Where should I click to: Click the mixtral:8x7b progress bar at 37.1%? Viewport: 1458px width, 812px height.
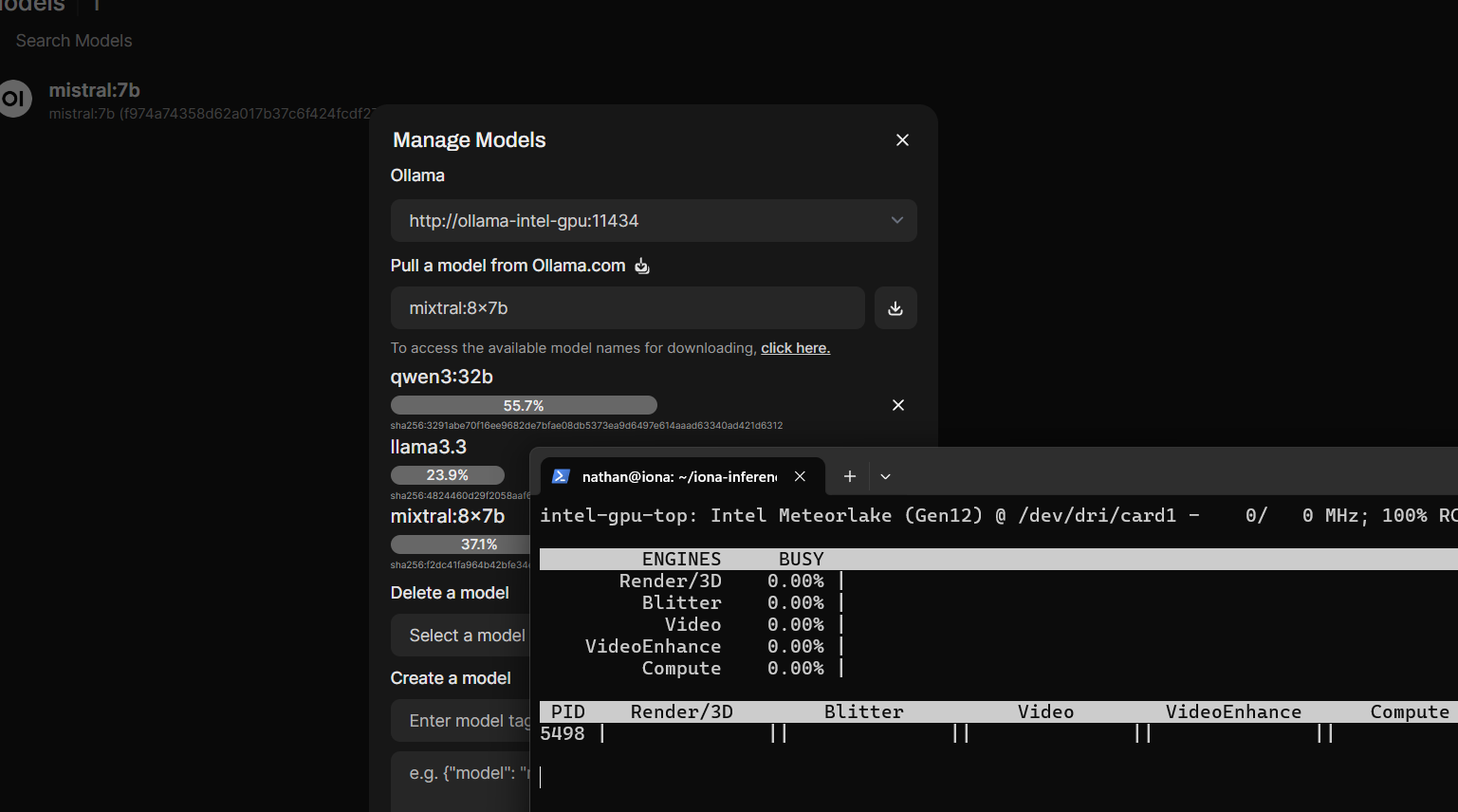[x=461, y=544]
